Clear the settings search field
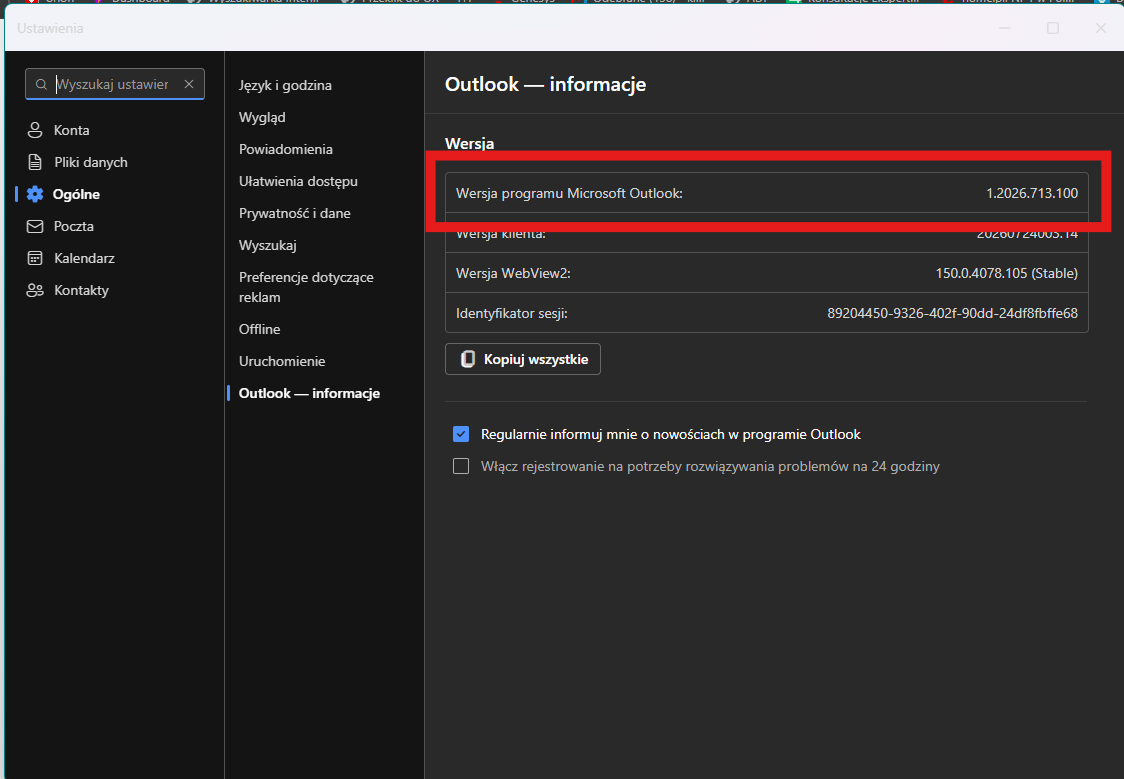 (189, 84)
